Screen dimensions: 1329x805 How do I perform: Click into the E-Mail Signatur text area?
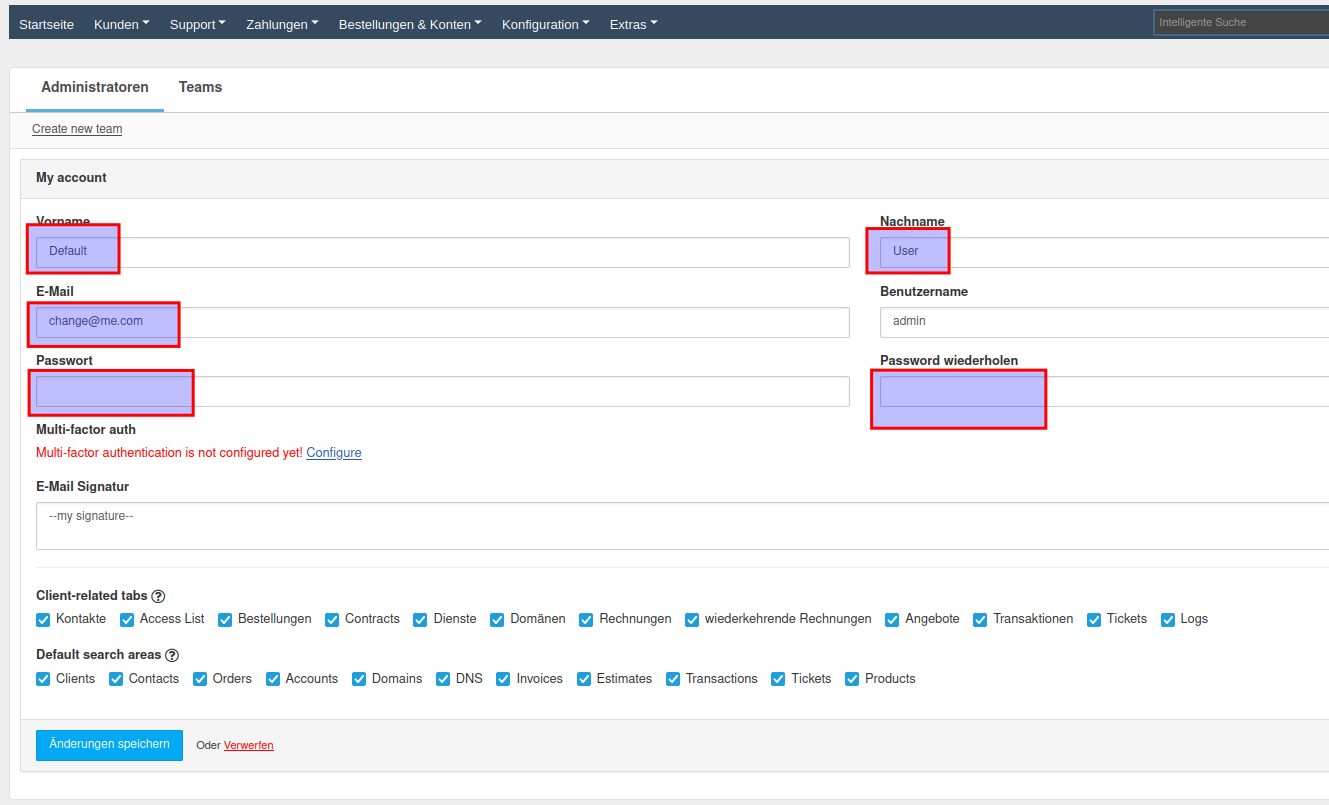(680, 526)
